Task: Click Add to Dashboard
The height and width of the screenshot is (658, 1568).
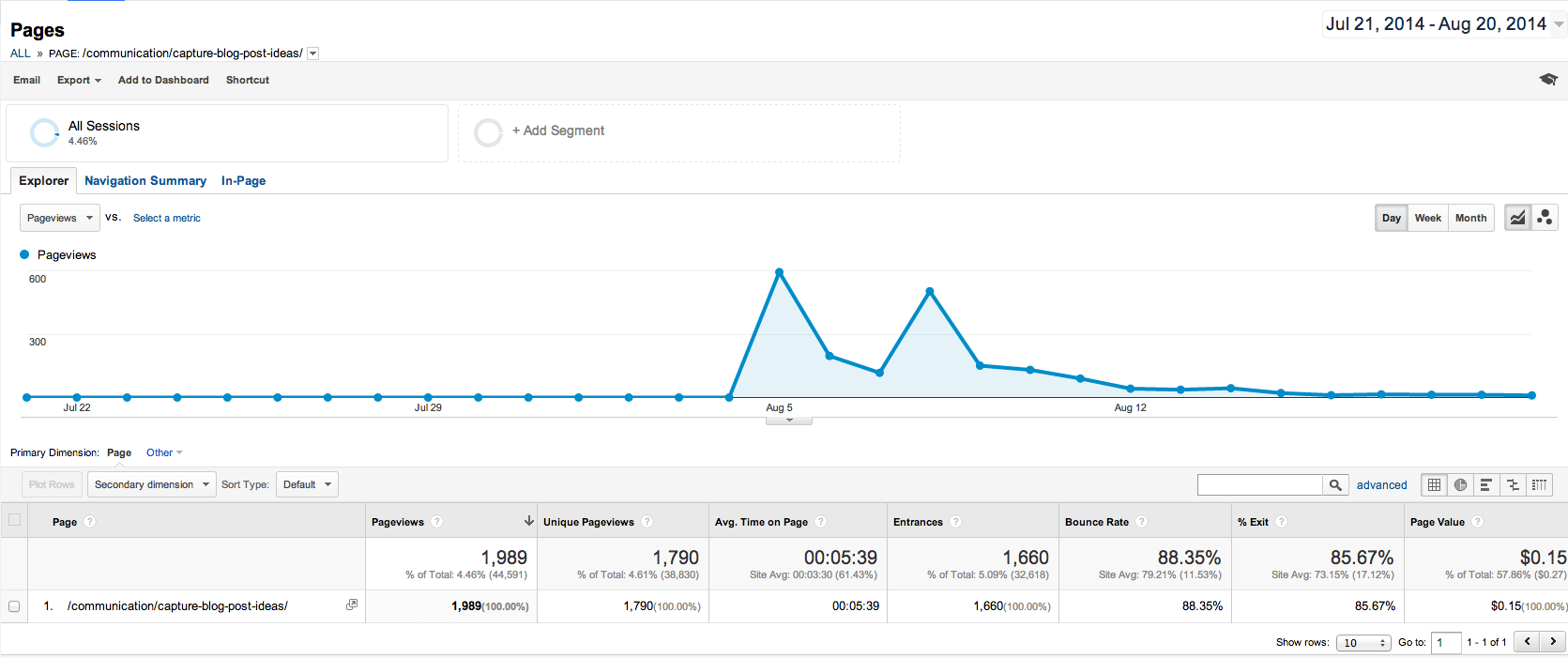Action: click(x=163, y=81)
